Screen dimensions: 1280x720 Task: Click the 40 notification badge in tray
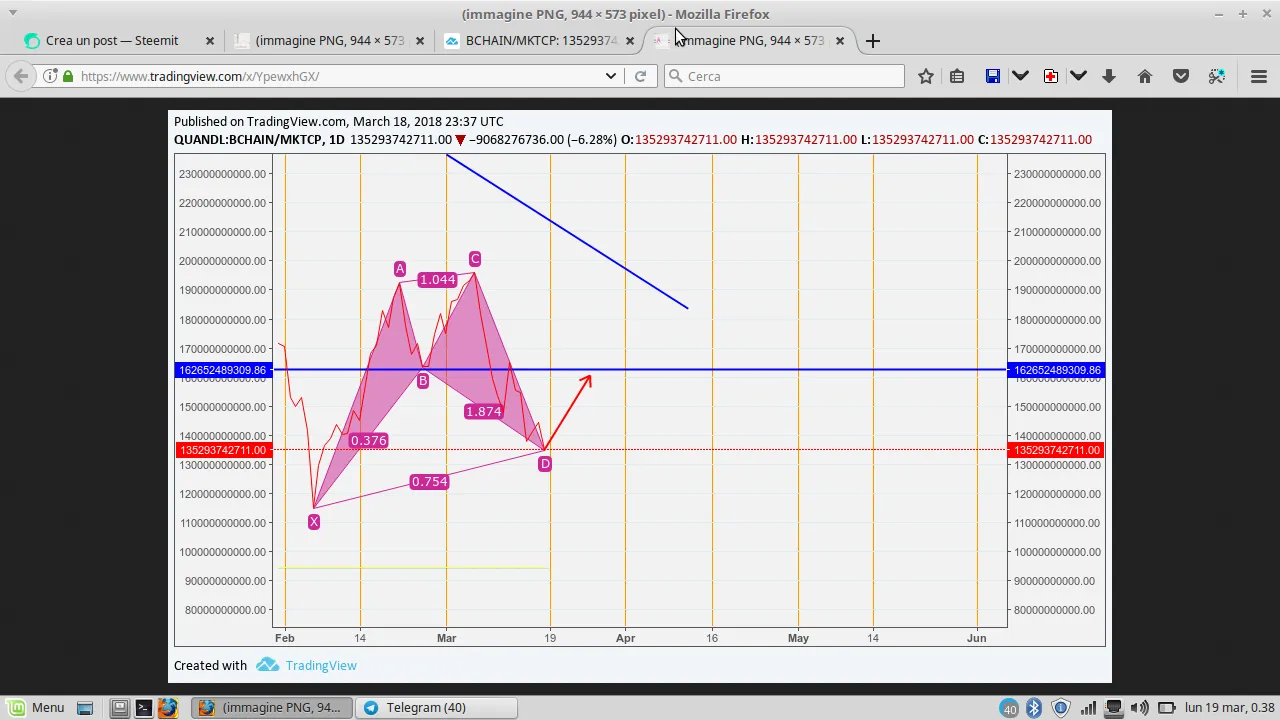(1010, 709)
